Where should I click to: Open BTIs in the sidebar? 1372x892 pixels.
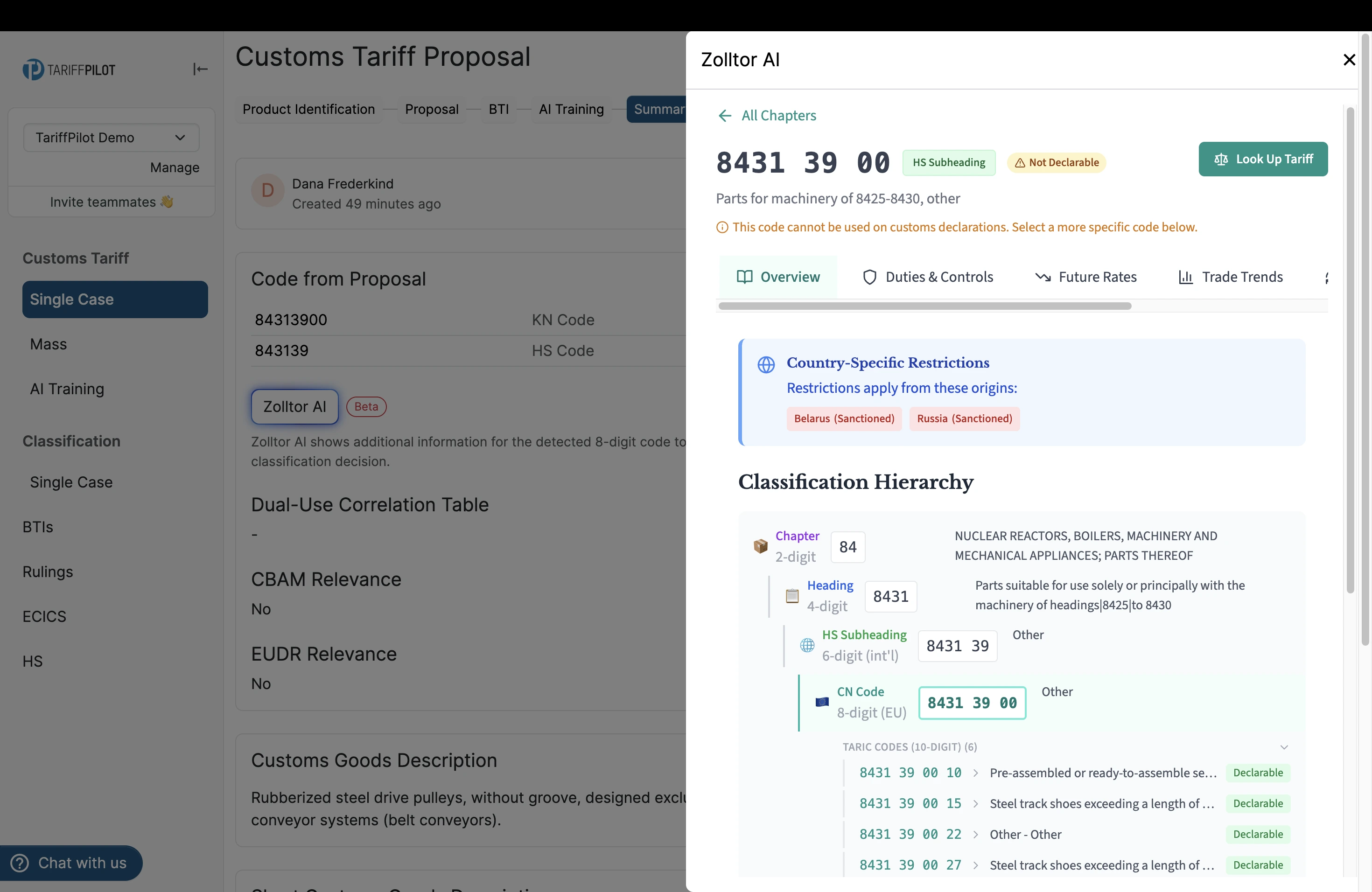tap(38, 527)
